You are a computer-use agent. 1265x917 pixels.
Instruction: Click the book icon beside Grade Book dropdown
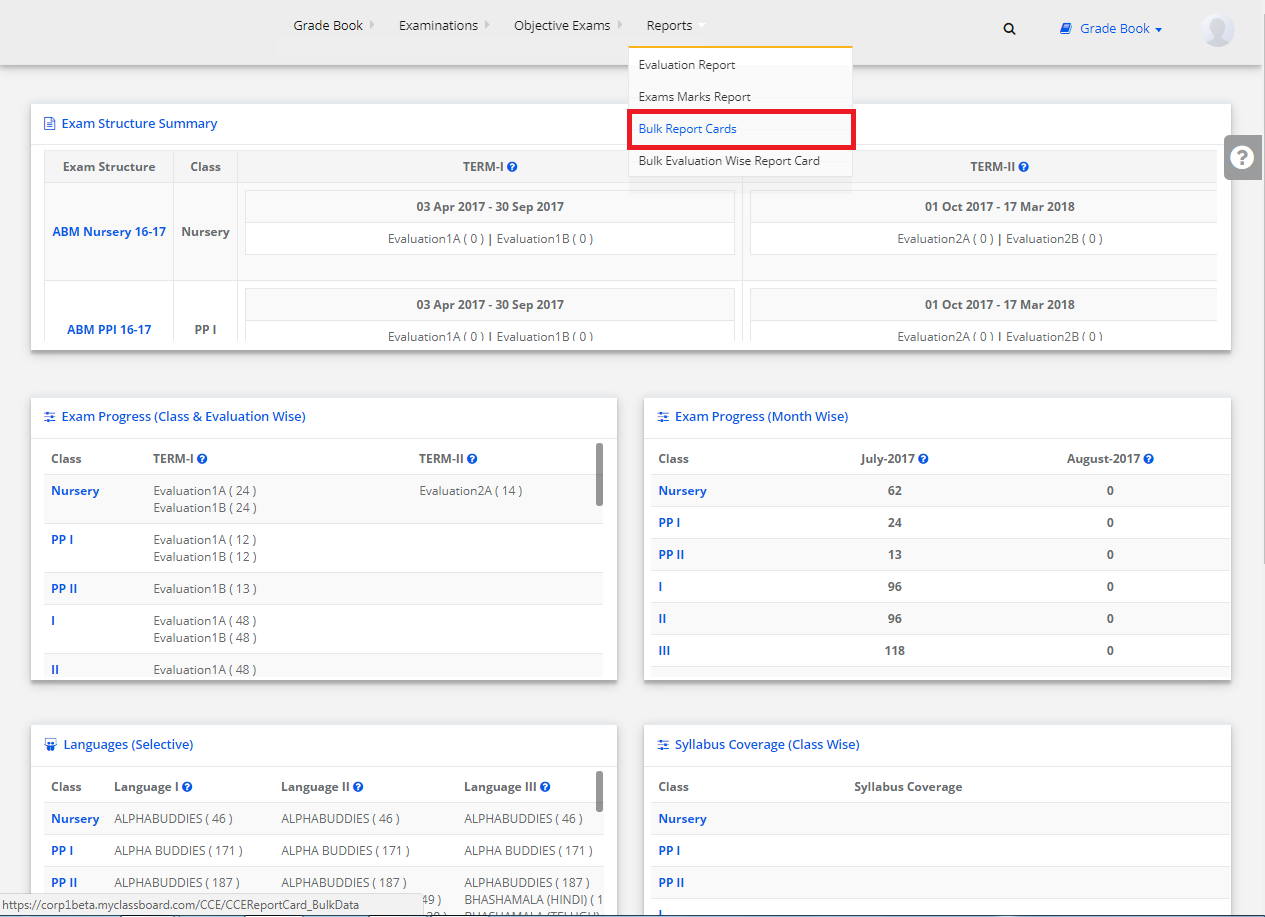pyautogui.click(x=1066, y=29)
